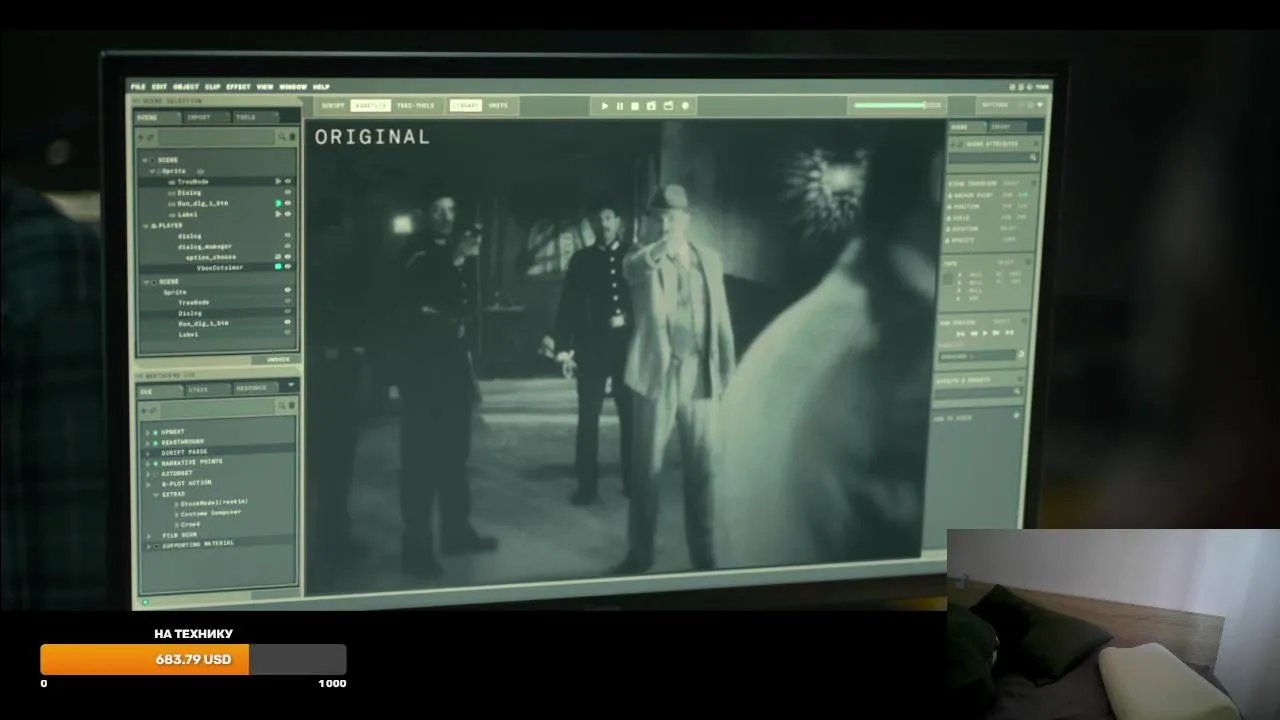Toggle the eye on the lowercase dialog row under PLAYER
Image resolution: width=1280 pixels, height=720 pixels.
pyautogui.click(x=288, y=235)
